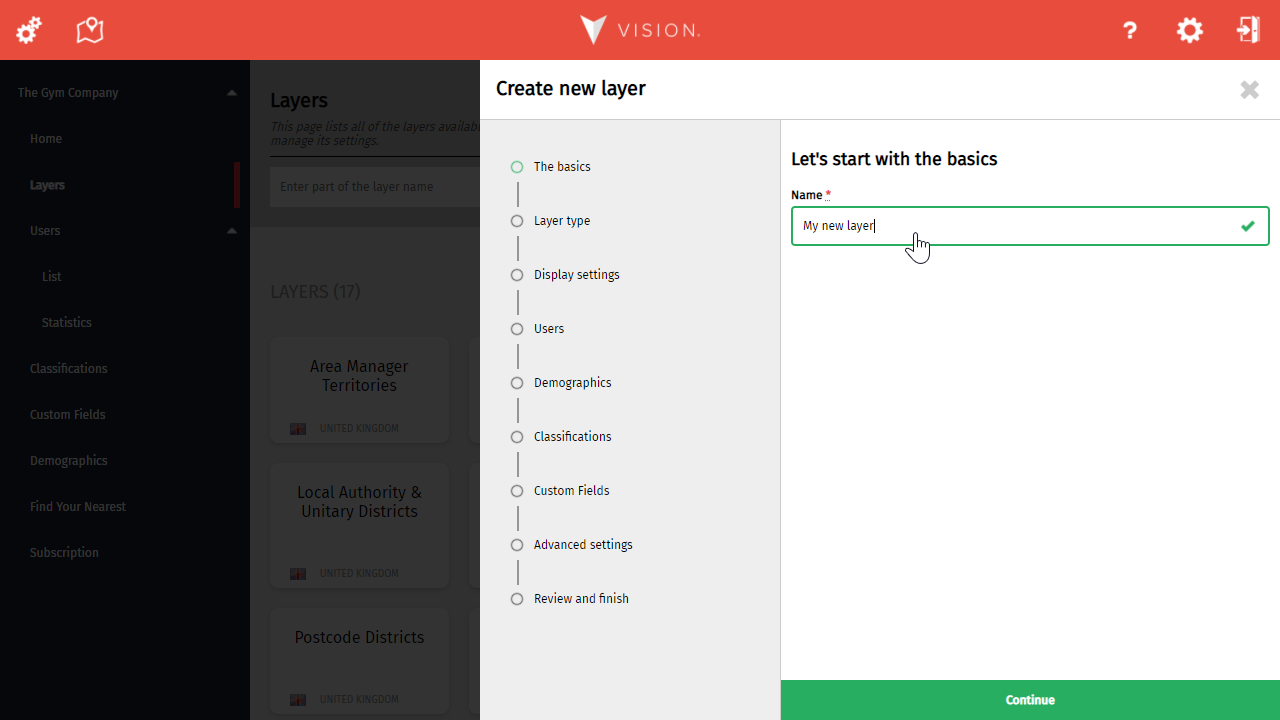This screenshot has height=720, width=1280.
Task: Open help via question mark icon
Action: [1130, 30]
